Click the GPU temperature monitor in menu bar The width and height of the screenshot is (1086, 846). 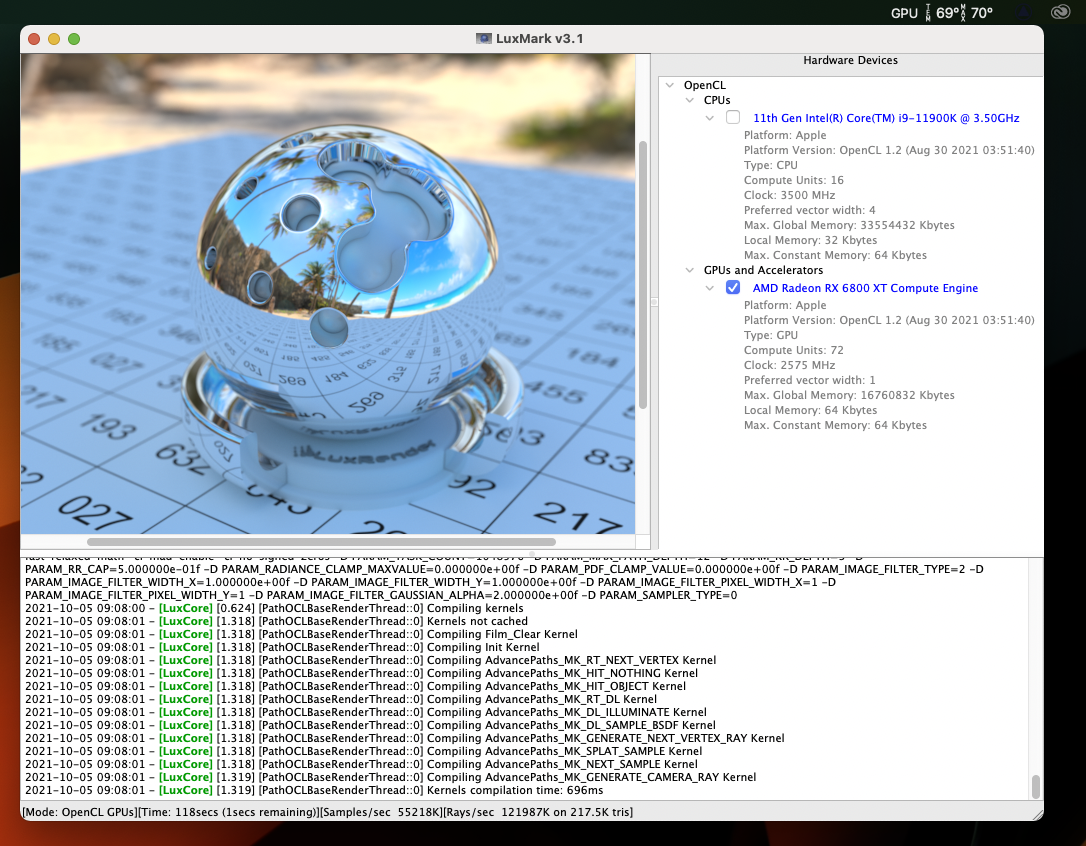[x=942, y=13]
